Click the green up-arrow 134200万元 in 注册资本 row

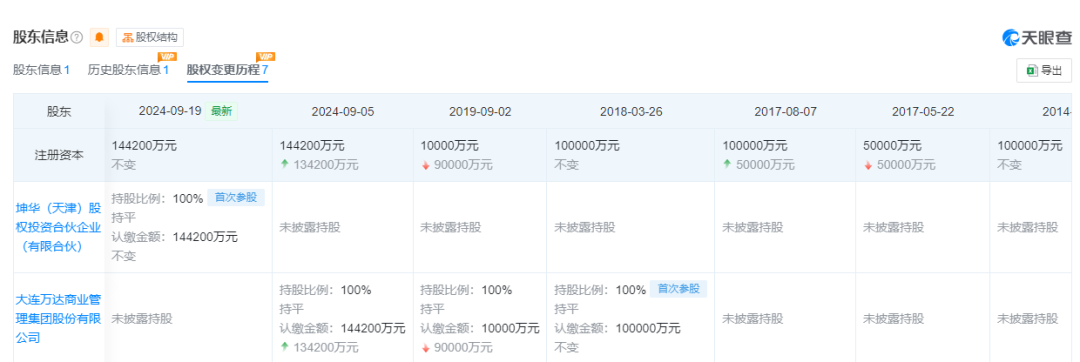(319, 164)
